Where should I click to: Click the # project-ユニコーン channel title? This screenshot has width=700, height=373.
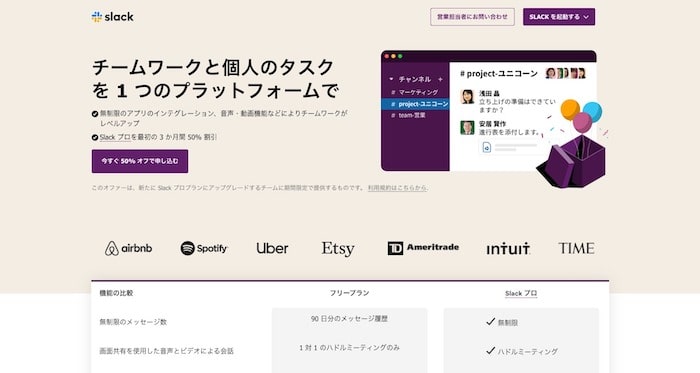coord(499,74)
